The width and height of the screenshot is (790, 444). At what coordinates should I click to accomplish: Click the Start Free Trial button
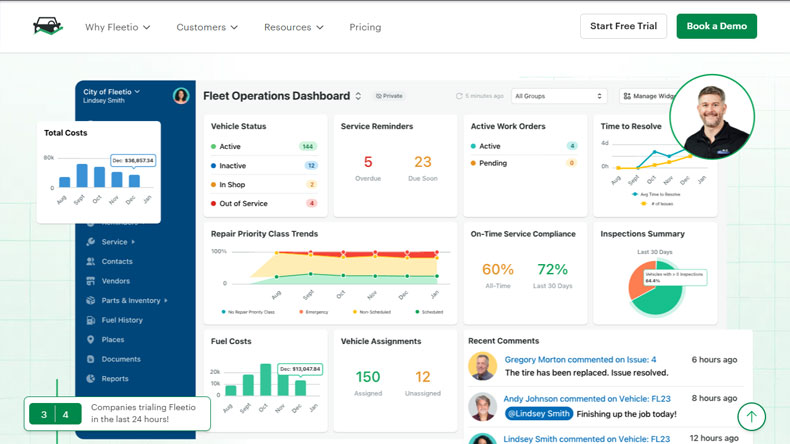623,26
